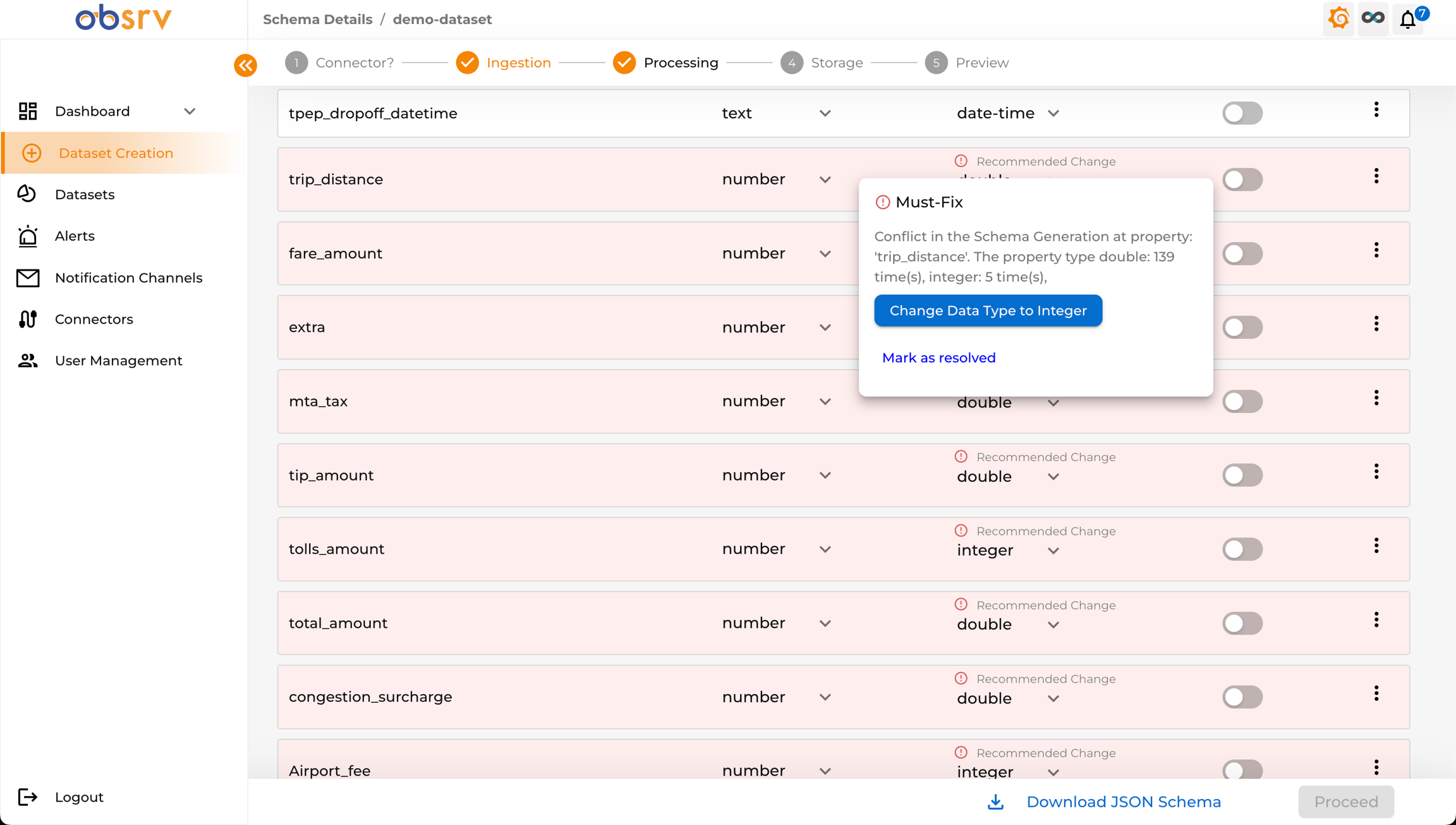1456x825 pixels.
Task: Click the obsrv logo
Action: coord(123,18)
